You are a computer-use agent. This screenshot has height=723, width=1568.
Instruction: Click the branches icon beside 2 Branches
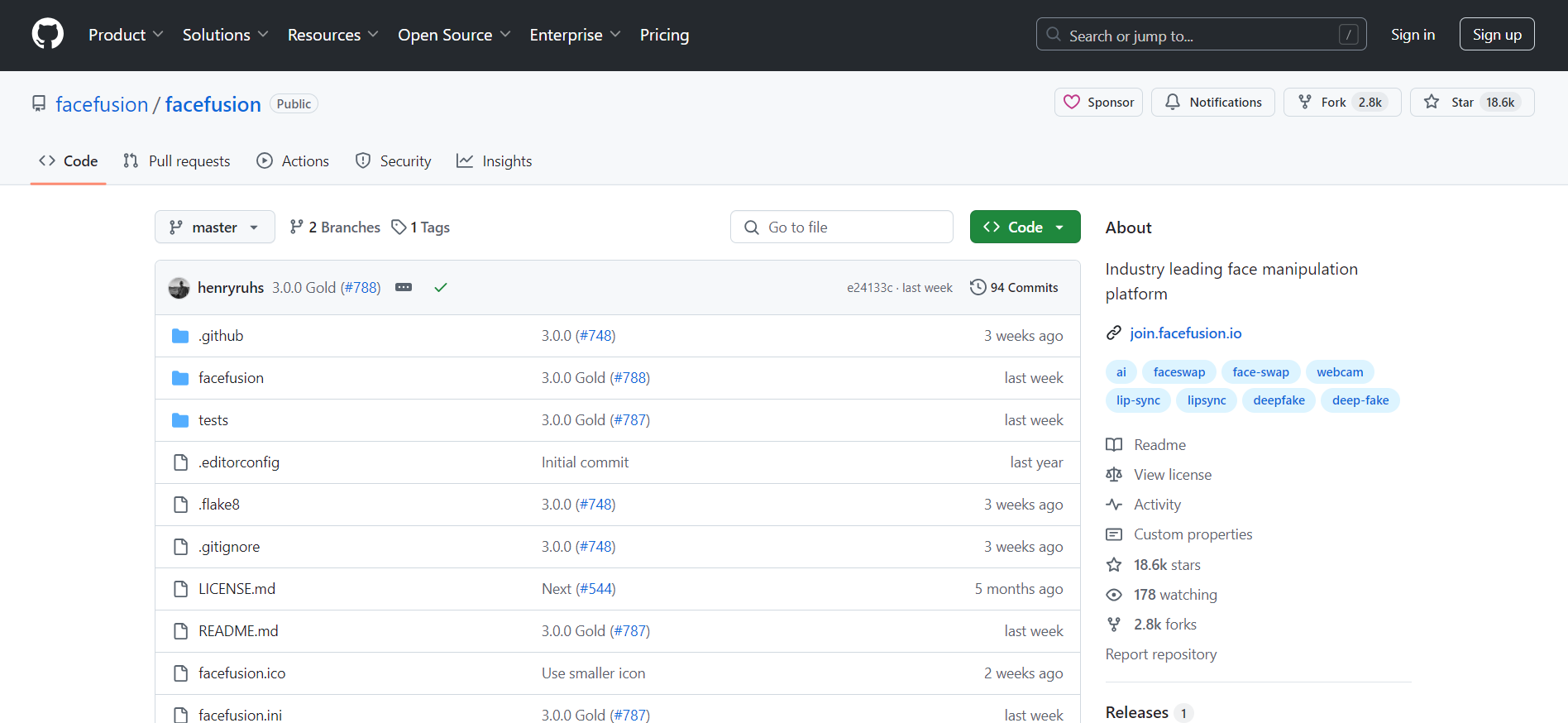click(296, 227)
